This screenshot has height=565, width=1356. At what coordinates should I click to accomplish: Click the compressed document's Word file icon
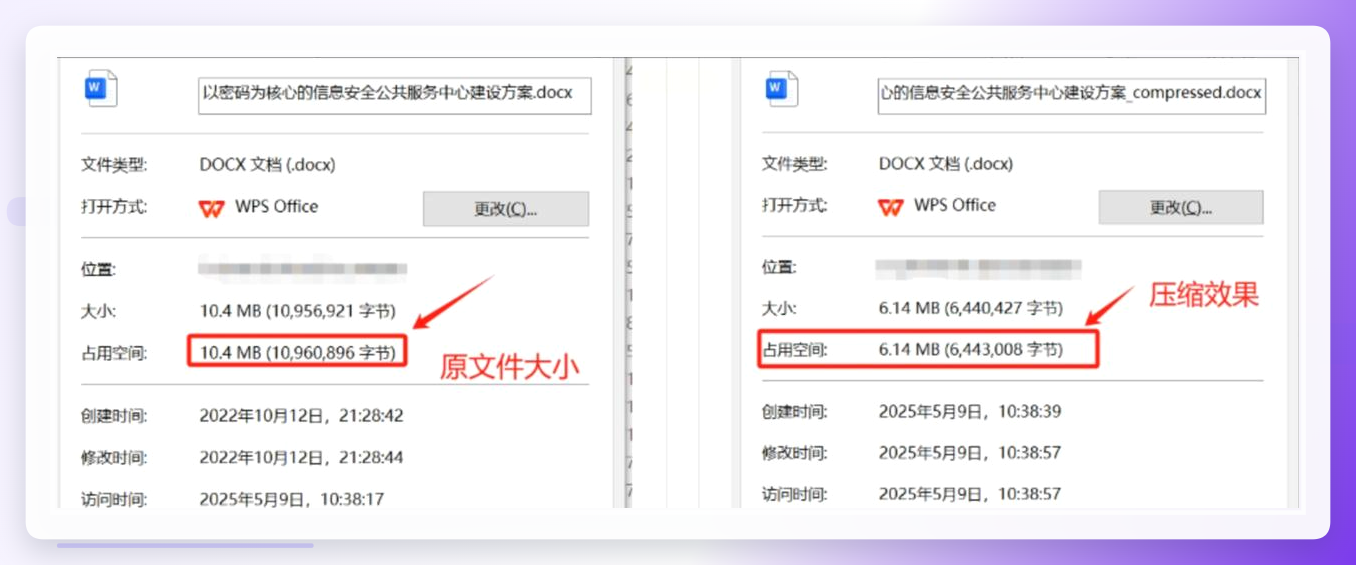(781, 89)
